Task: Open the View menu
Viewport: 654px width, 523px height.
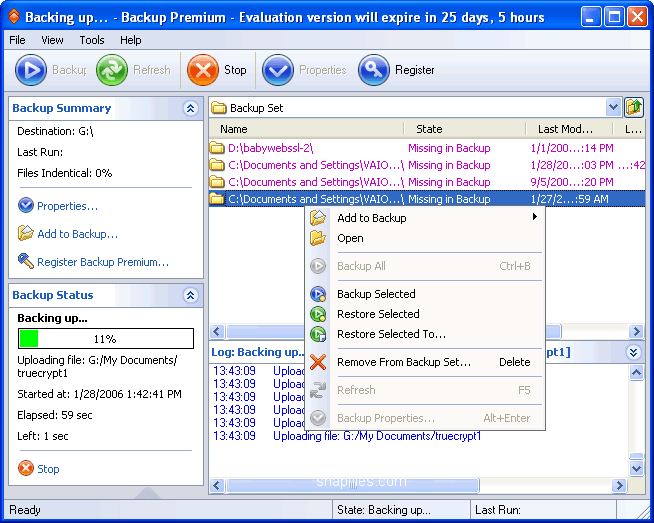Action: [52, 40]
